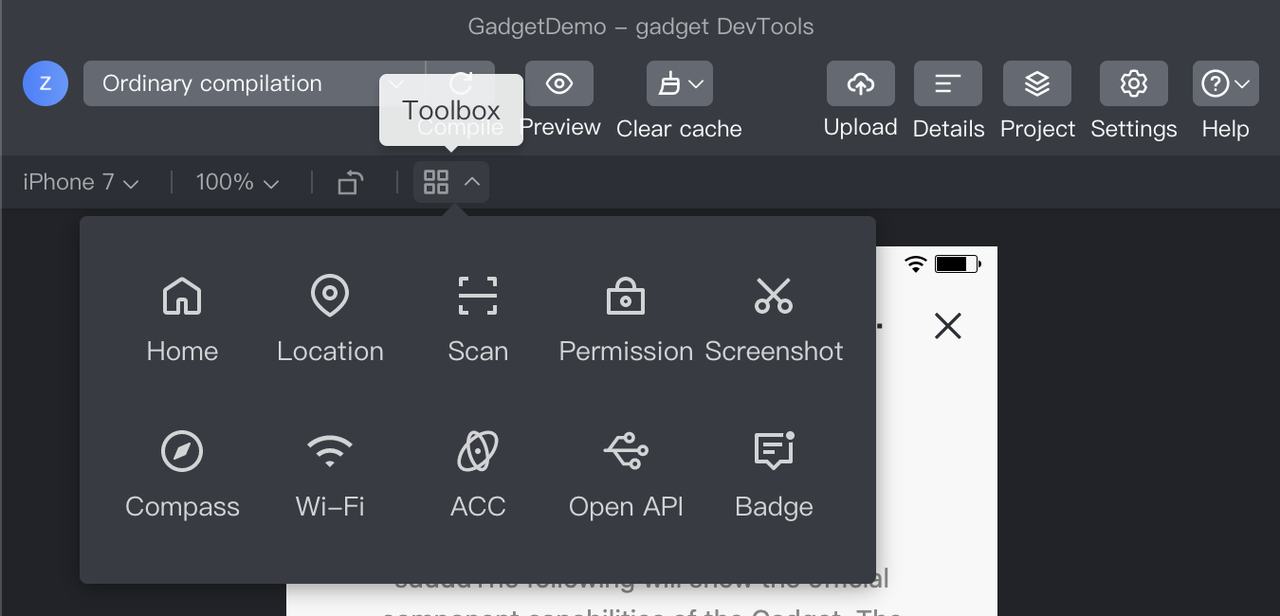Viewport: 1280px width, 616px height.
Task: Rotate the device simulator orientation
Action: [349, 183]
